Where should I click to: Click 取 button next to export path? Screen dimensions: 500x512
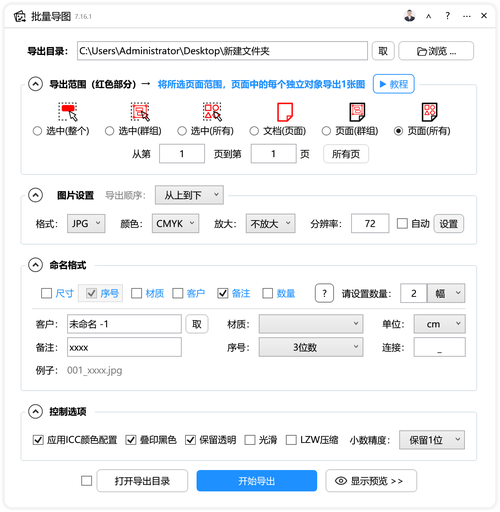coord(383,51)
